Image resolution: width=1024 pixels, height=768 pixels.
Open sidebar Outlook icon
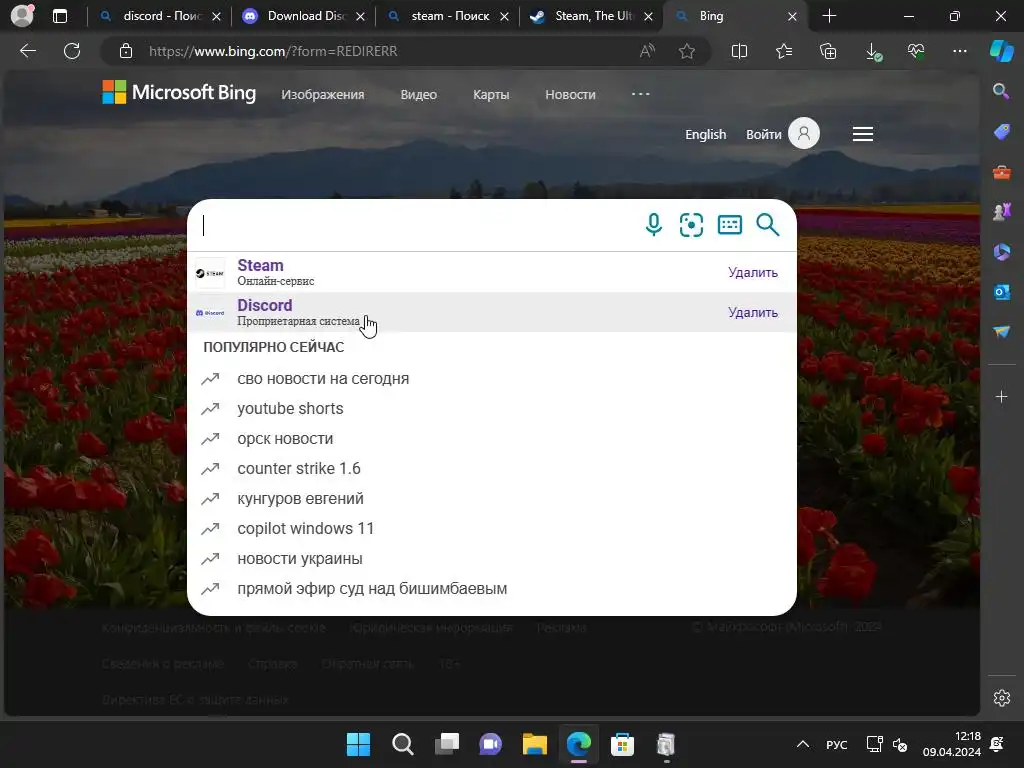[1001, 291]
